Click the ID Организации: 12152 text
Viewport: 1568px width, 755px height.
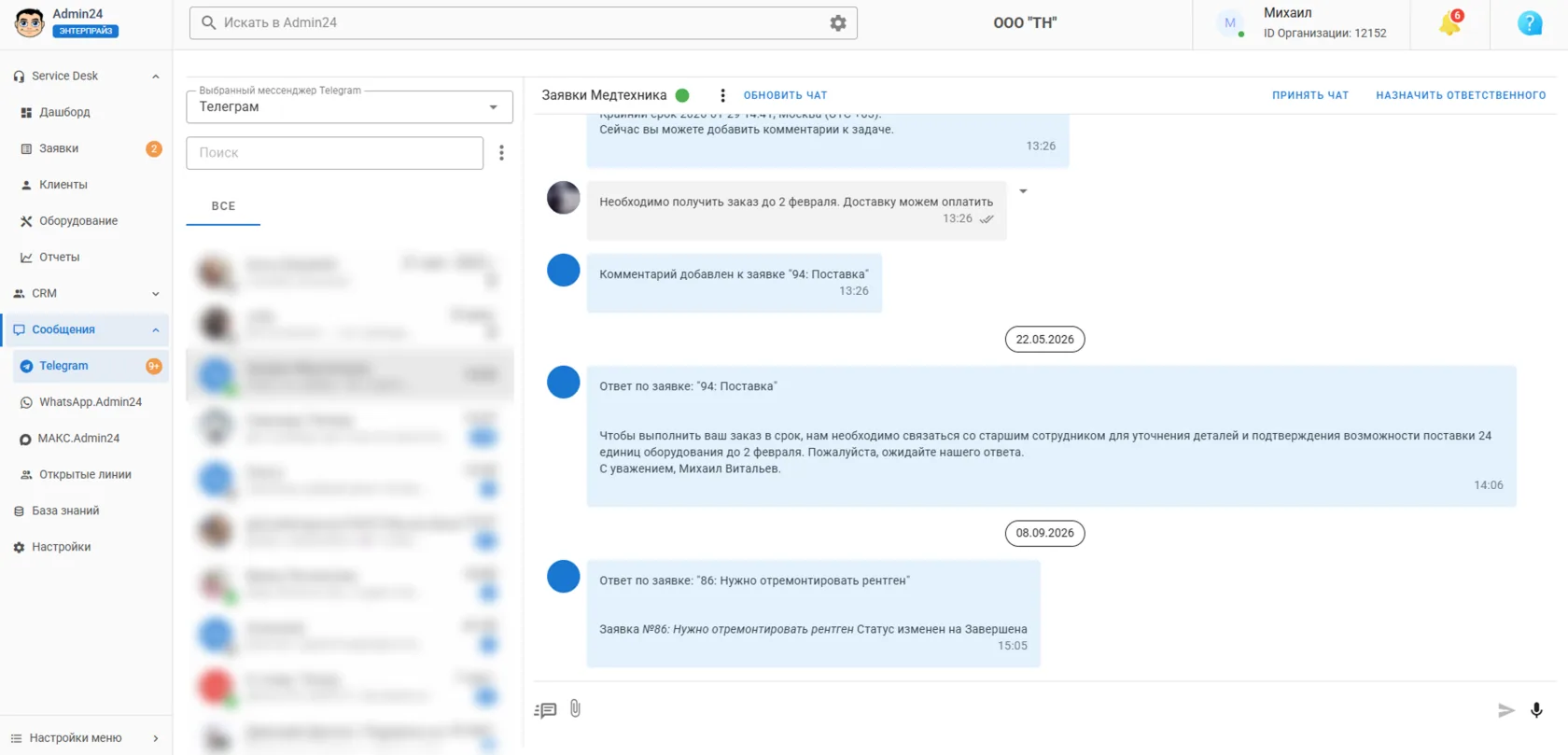1324,34
